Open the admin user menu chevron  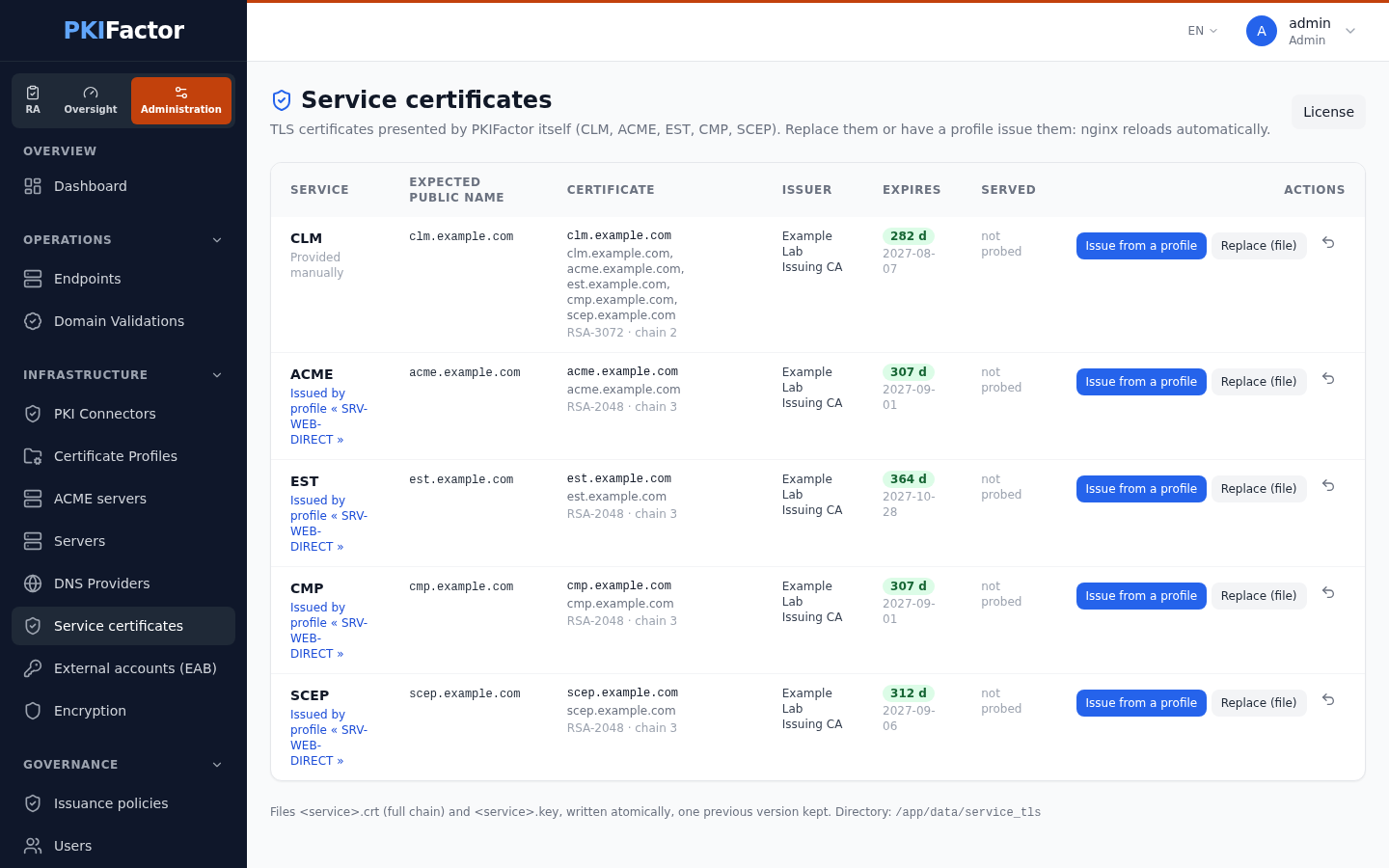(1350, 31)
